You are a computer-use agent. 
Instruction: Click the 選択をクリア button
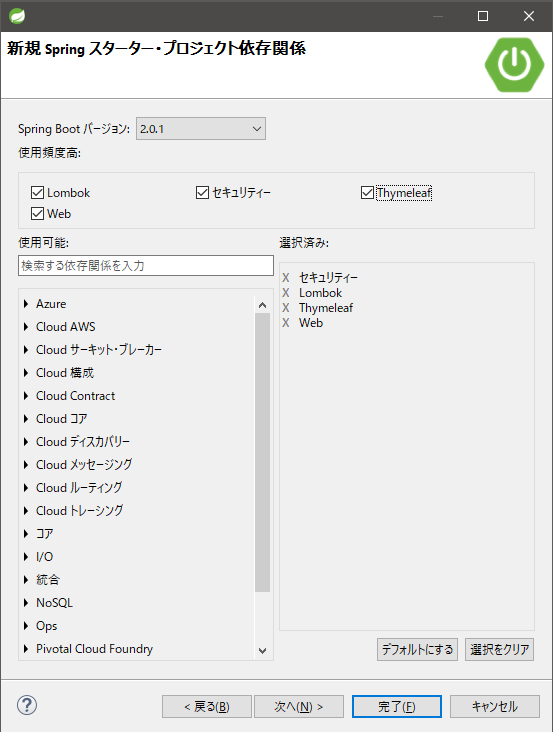pos(499,649)
